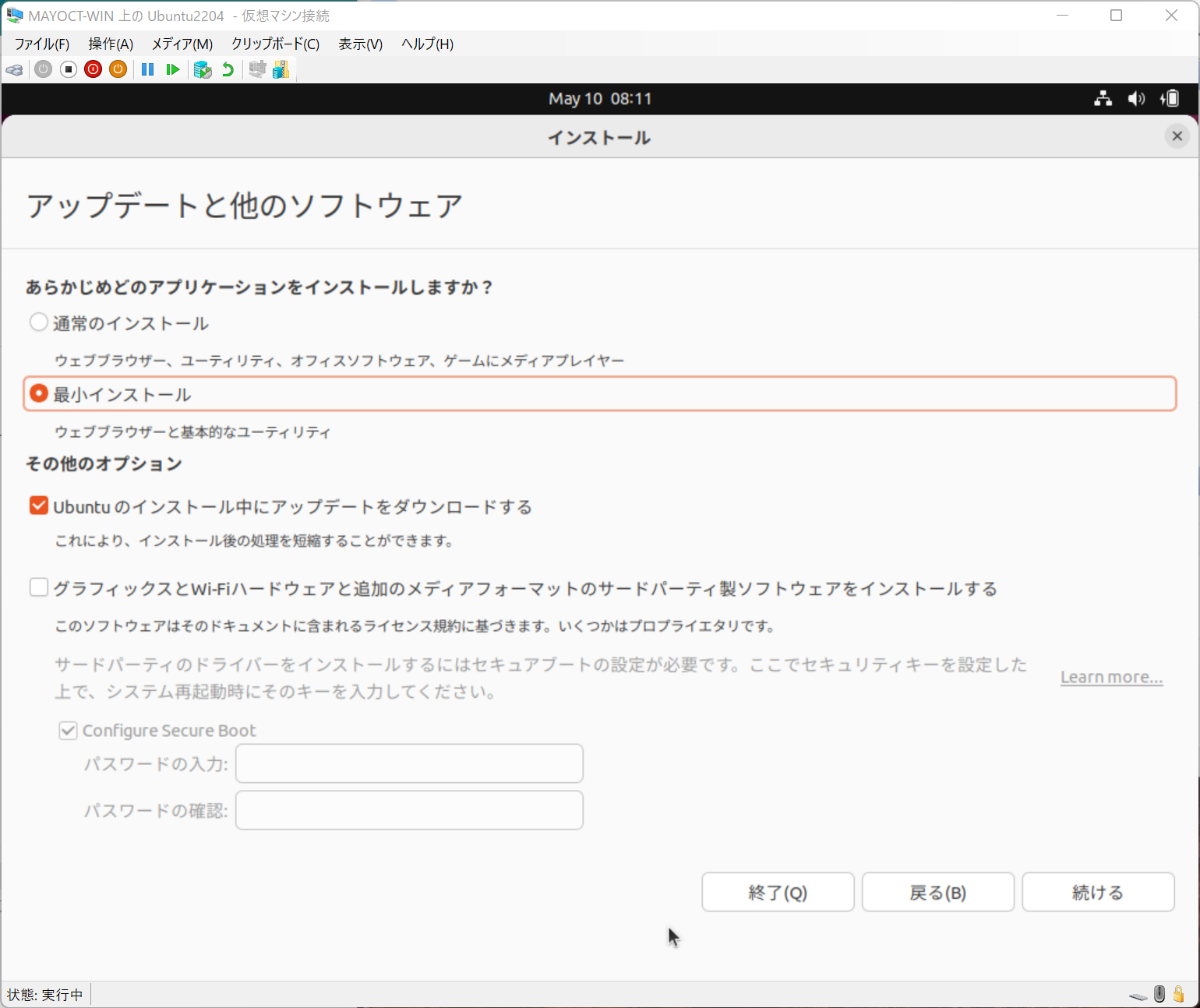Click the 続ける button to proceed
Viewport: 1200px width, 1008px height.
point(1098,892)
